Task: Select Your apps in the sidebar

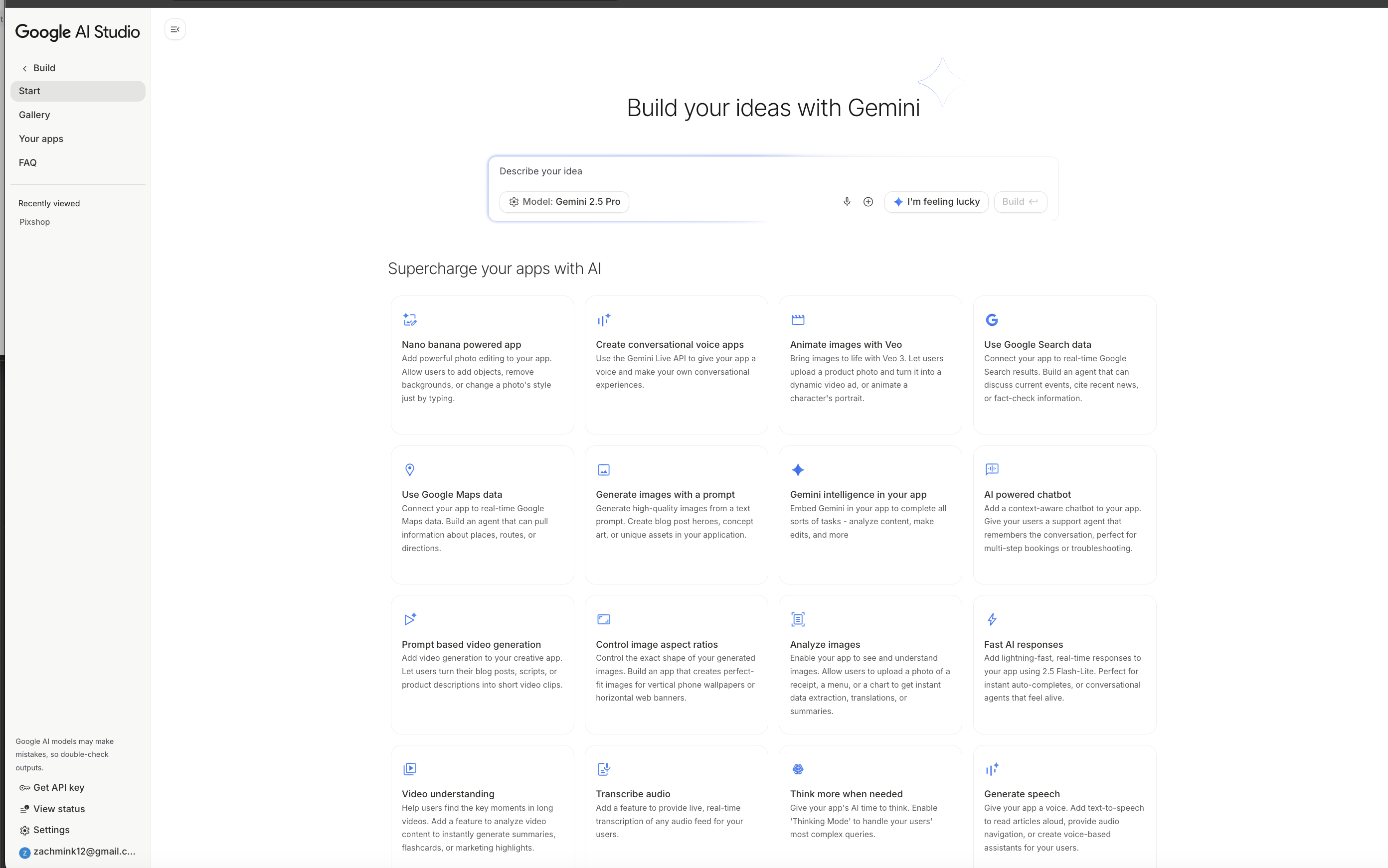Action: click(x=40, y=139)
